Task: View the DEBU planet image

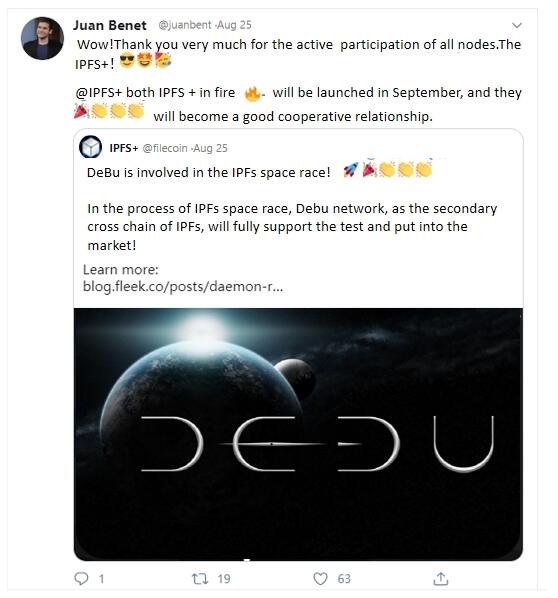Action: pos(298,434)
